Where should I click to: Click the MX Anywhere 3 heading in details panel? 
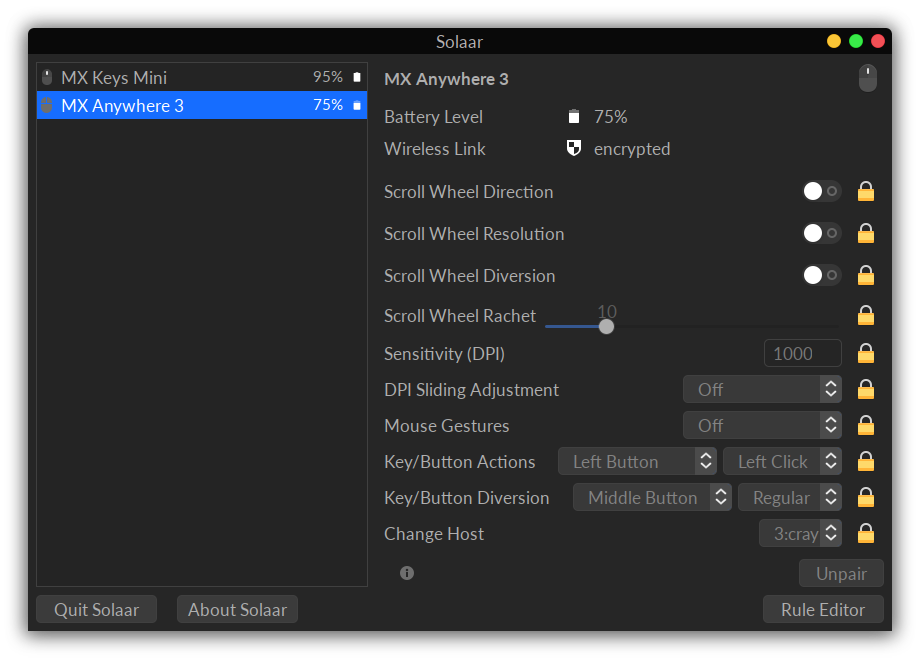point(446,79)
